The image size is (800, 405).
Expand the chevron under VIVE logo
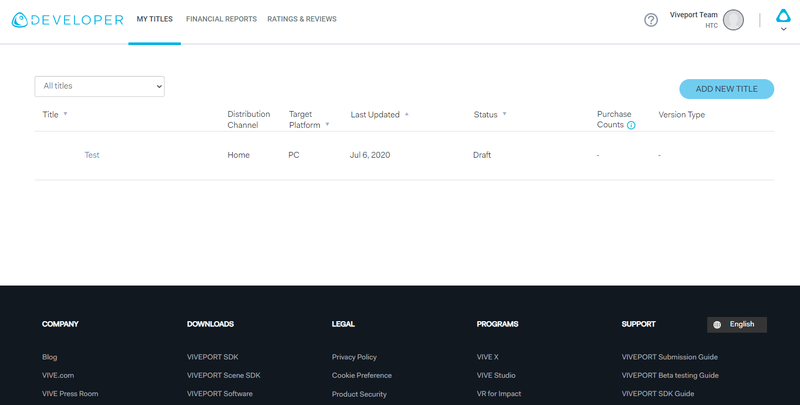[x=784, y=29]
